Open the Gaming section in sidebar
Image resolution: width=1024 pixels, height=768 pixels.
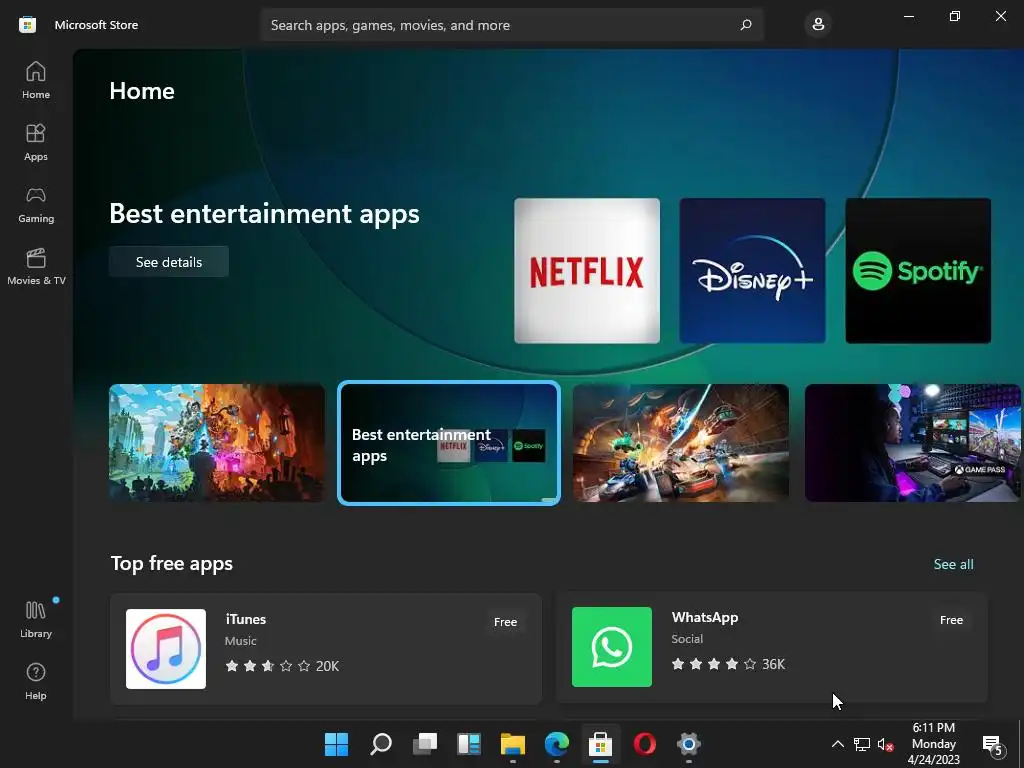[x=36, y=204]
